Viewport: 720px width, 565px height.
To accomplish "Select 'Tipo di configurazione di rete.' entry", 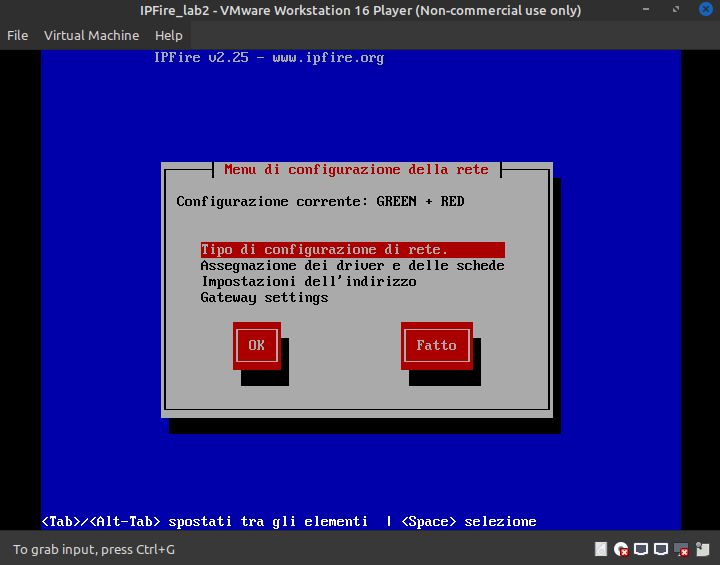I will (x=353, y=249).
